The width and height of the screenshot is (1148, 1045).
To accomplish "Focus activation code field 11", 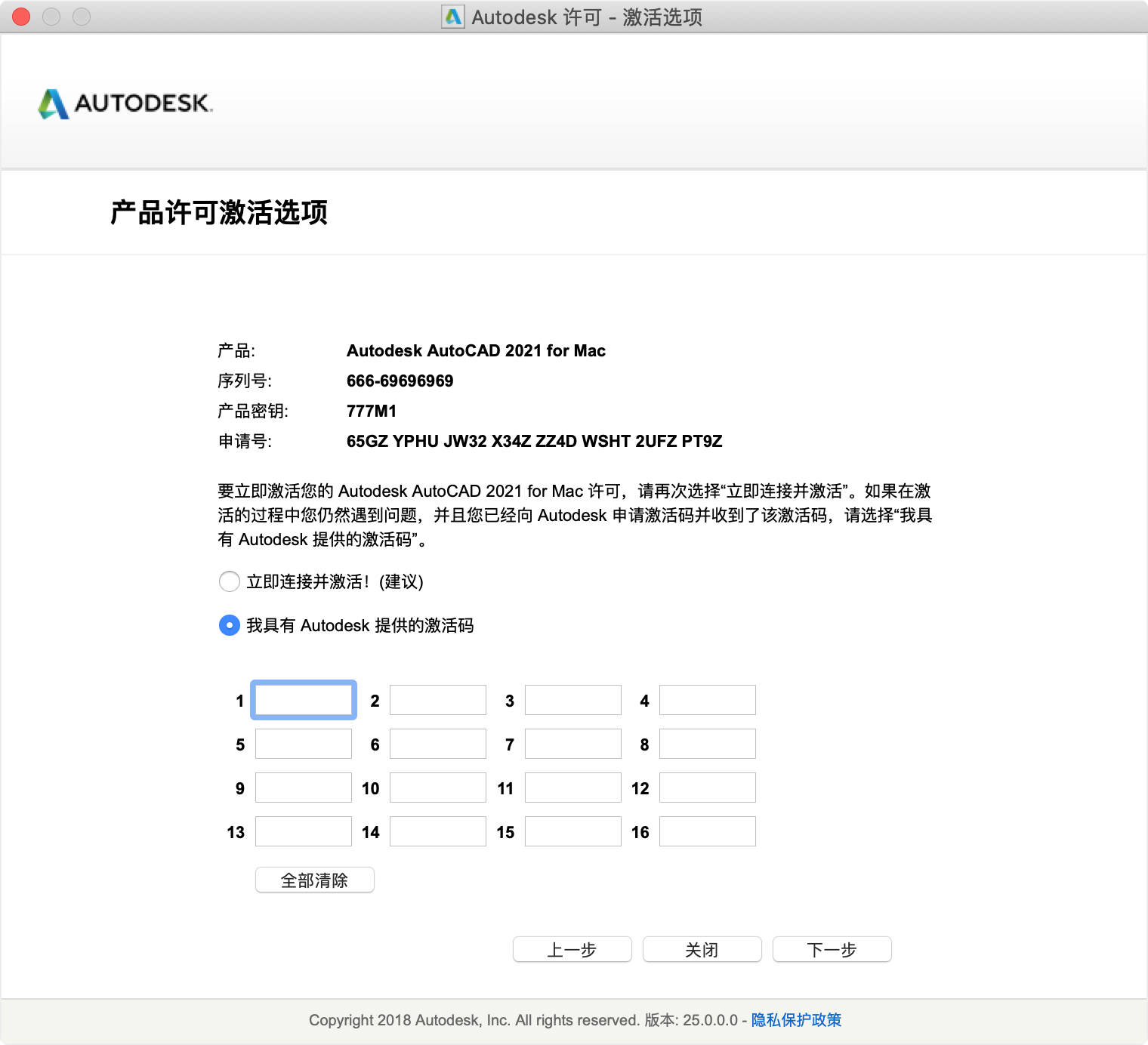I will [x=573, y=788].
